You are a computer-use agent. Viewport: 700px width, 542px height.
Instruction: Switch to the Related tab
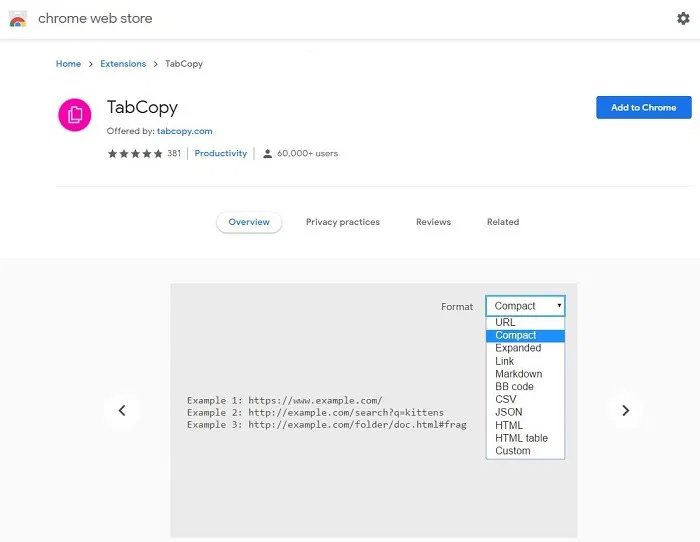(x=503, y=222)
